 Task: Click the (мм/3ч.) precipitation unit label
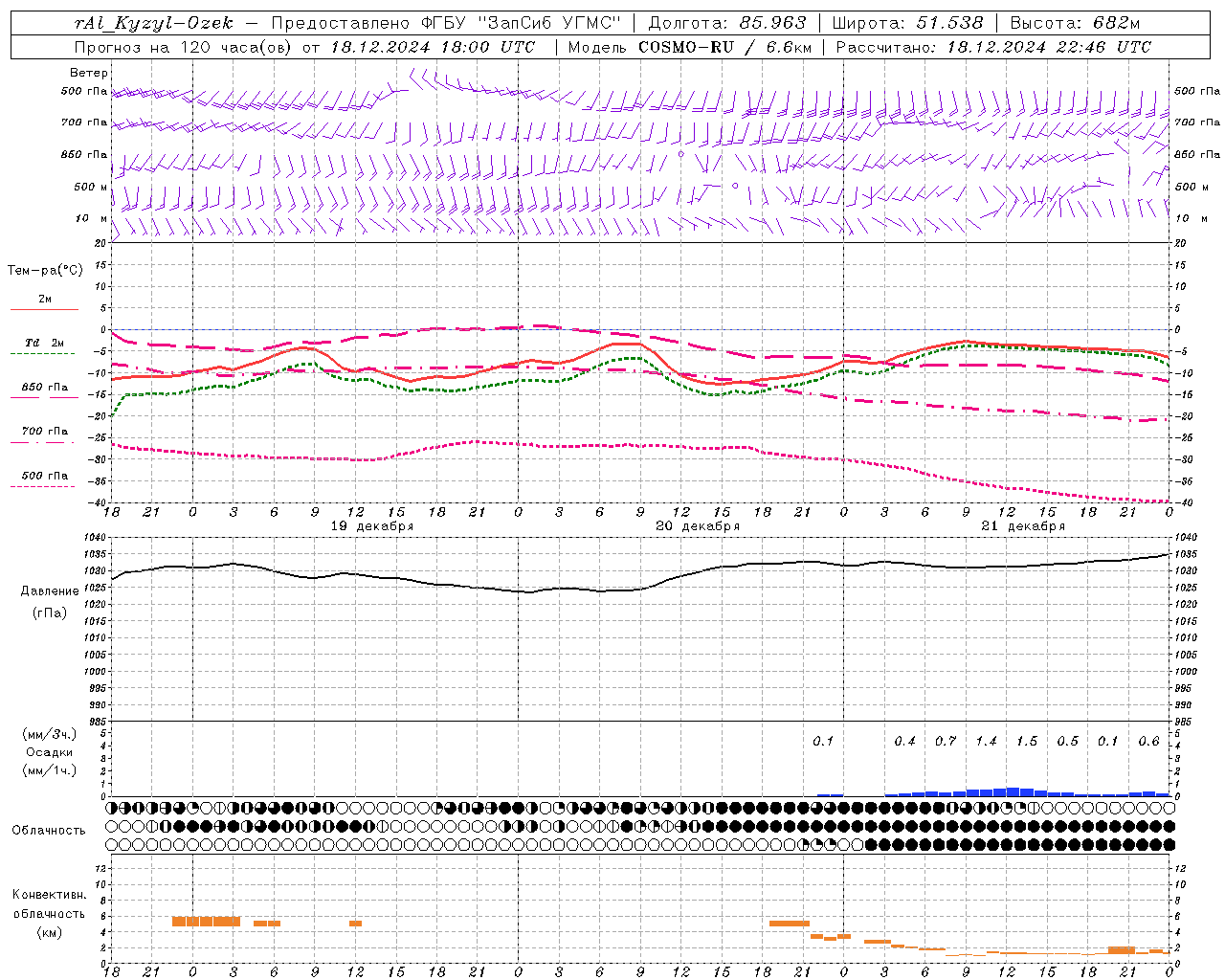click(49, 734)
